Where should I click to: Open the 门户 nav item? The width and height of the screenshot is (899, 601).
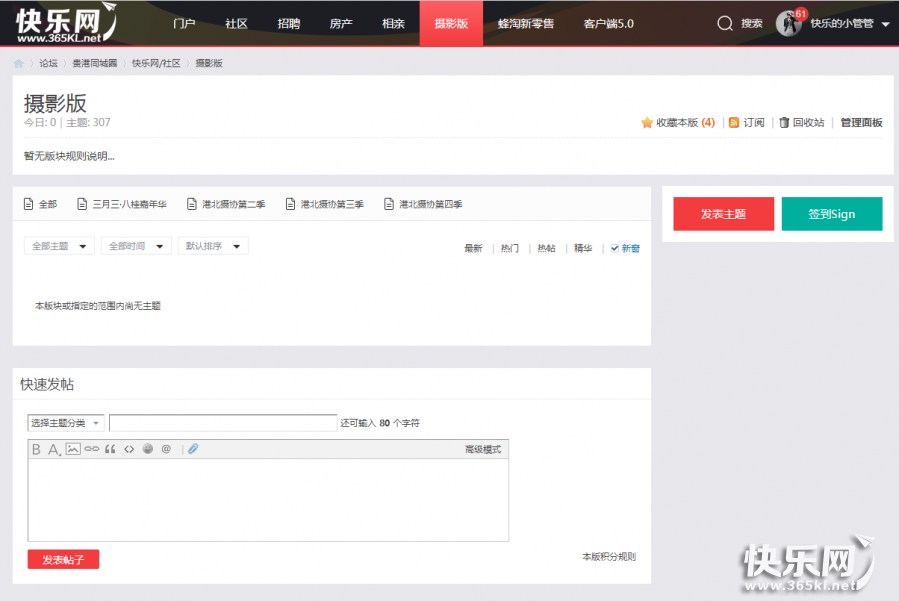point(184,24)
